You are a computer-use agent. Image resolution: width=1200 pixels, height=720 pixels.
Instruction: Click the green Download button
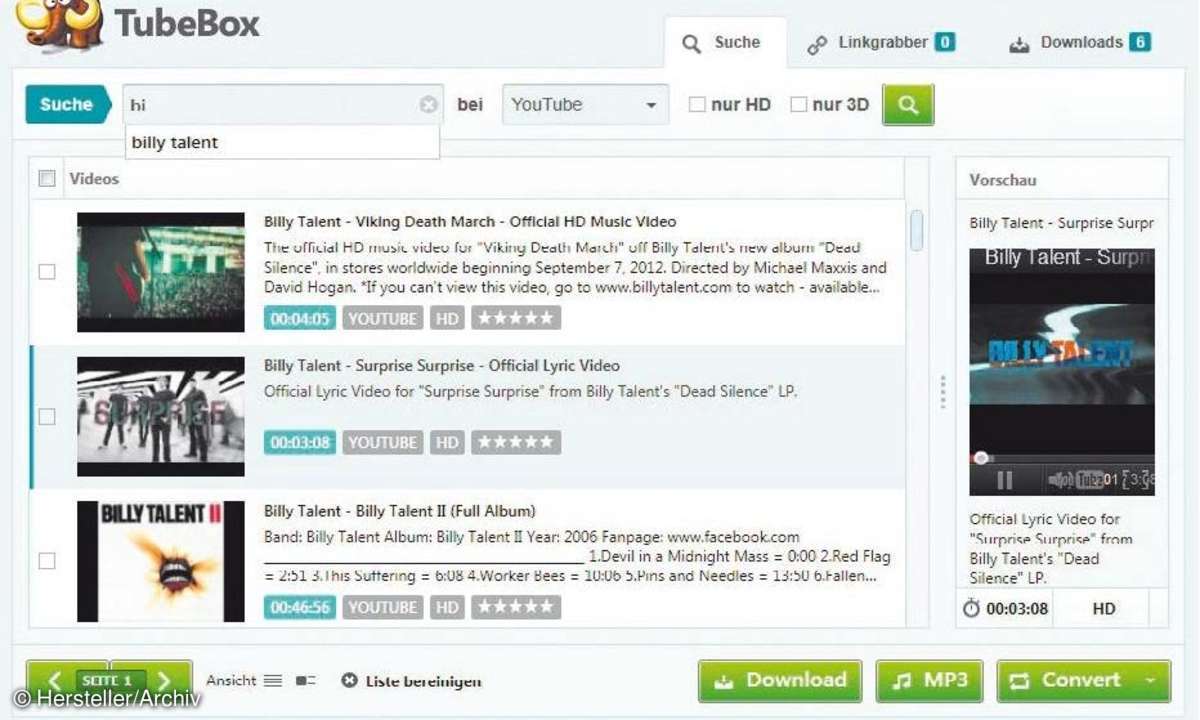tap(780, 680)
